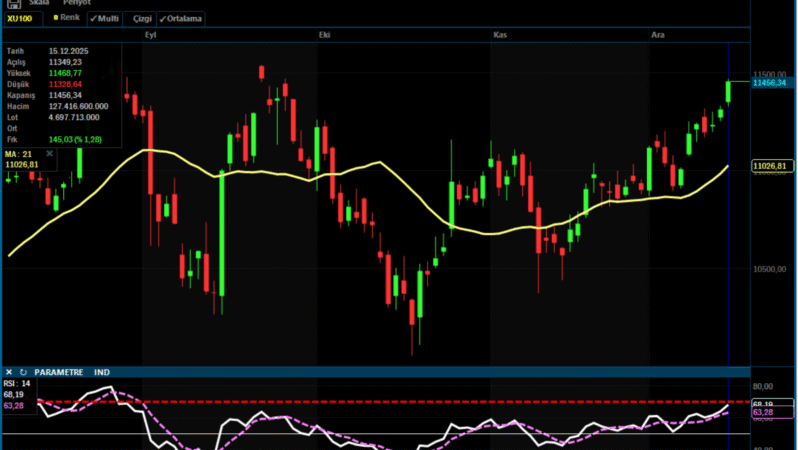Click the XU100 symbol field
The width and height of the screenshot is (798, 450).
20,18
